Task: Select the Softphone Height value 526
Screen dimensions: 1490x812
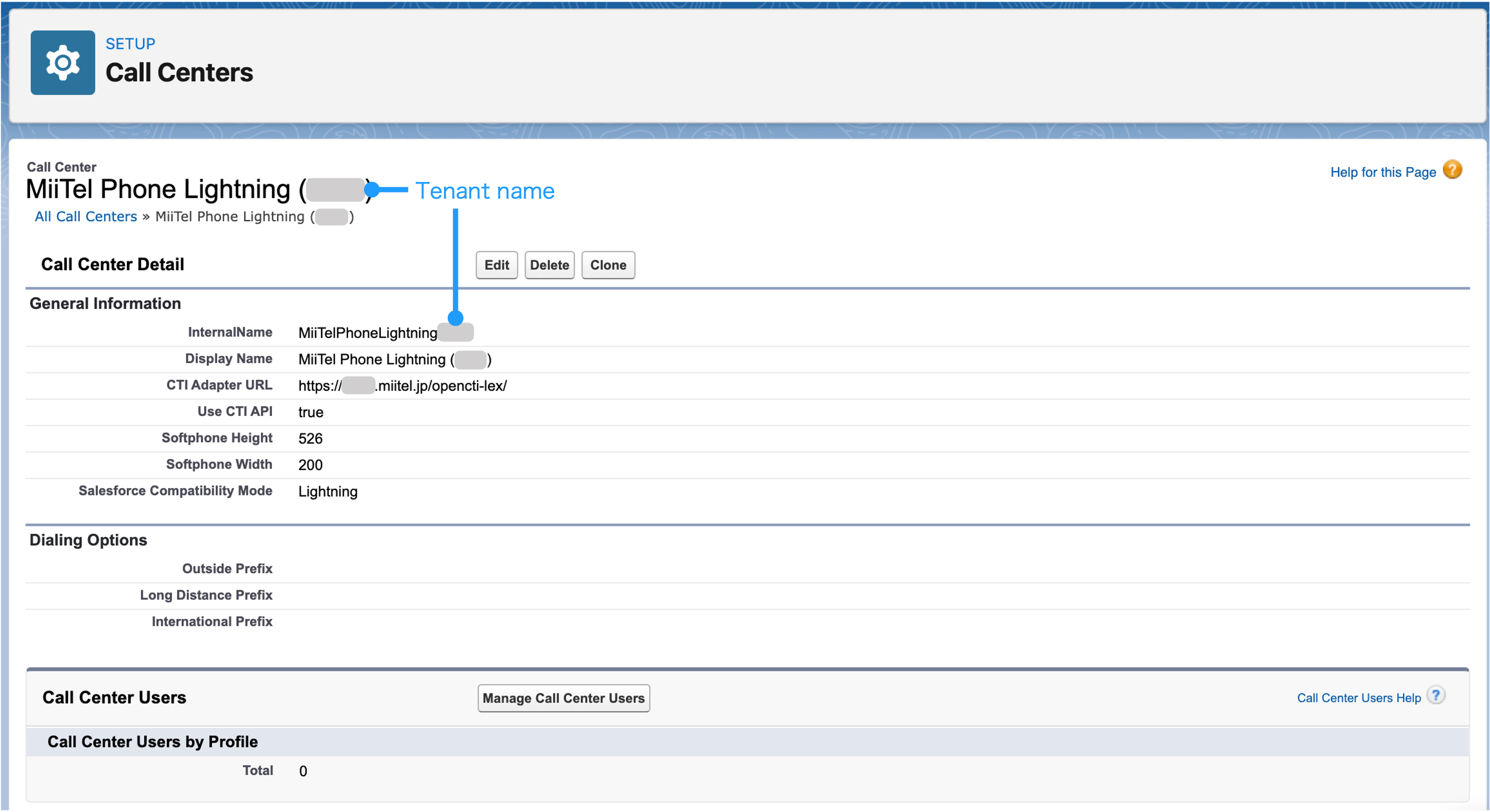Action: pyautogui.click(x=310, y=439)
